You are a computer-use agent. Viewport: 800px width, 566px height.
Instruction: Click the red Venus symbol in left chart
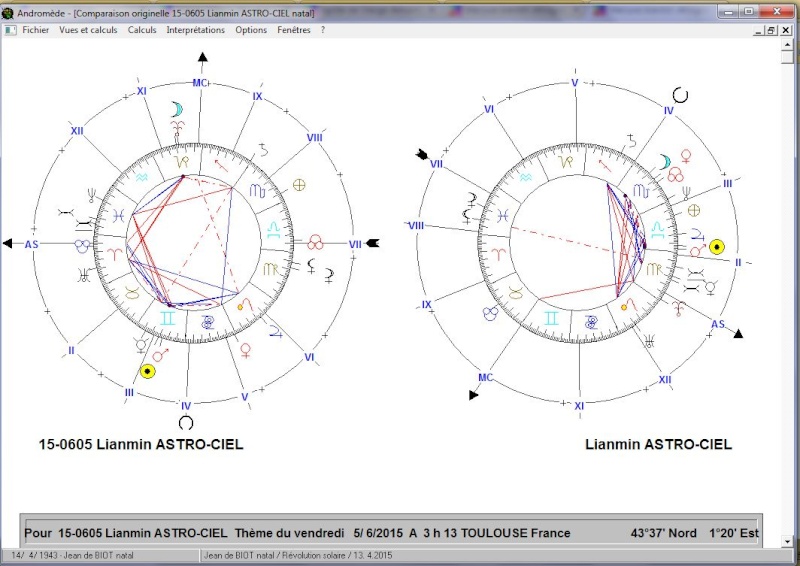(245, 350)
